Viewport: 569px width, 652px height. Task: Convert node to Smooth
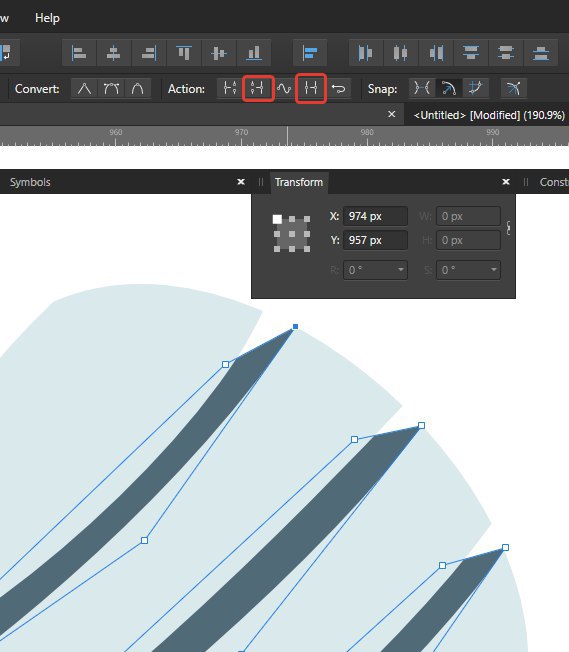111,89
